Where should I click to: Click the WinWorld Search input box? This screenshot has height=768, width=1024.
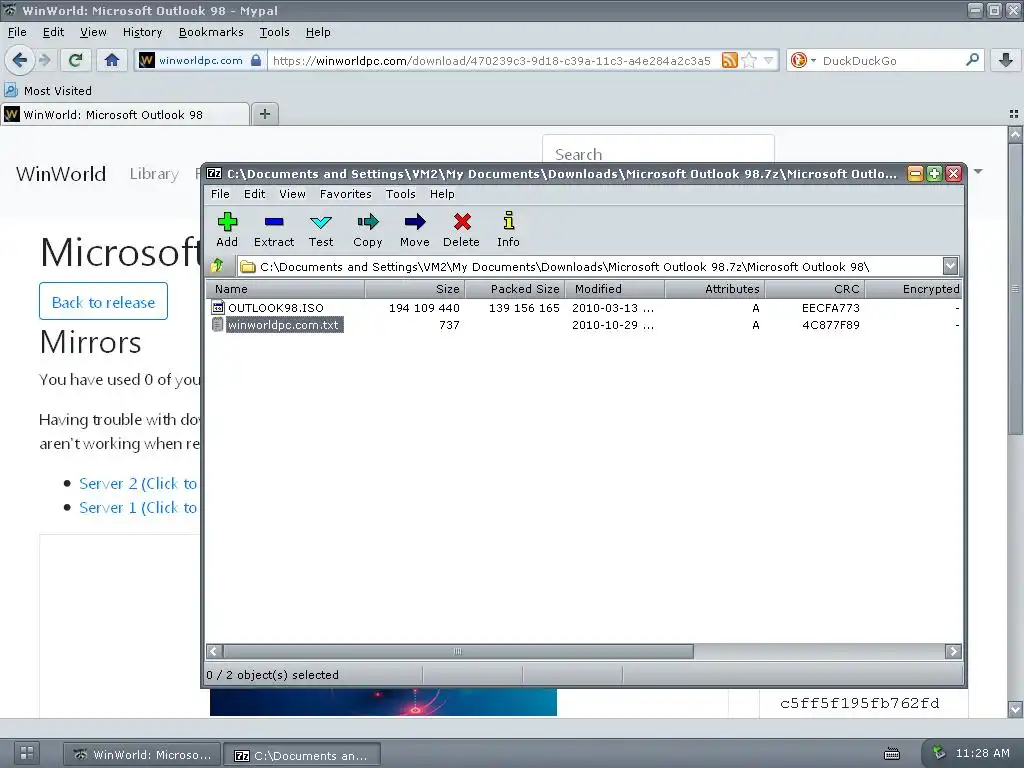(x=658, y=154)
